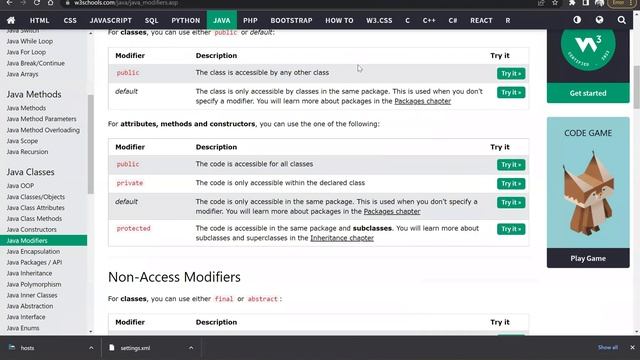Open Java Recursion sidebar link

click(27, 152)
